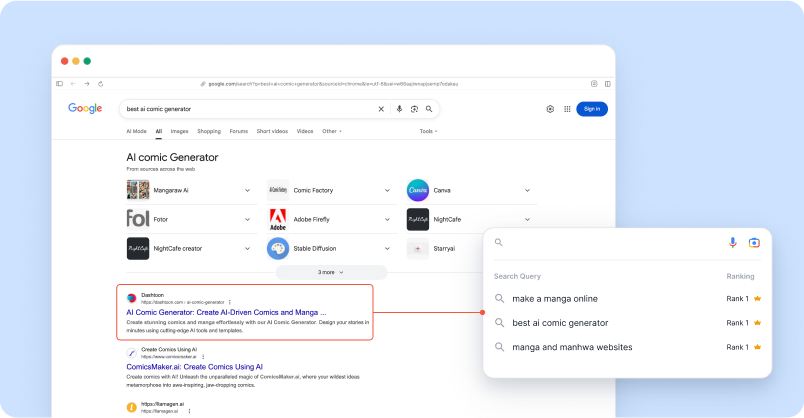Open 'ComicsMaker.ai: Create Comics Using AI' link
Screen dimensions: 804x418
coord(194,367)
